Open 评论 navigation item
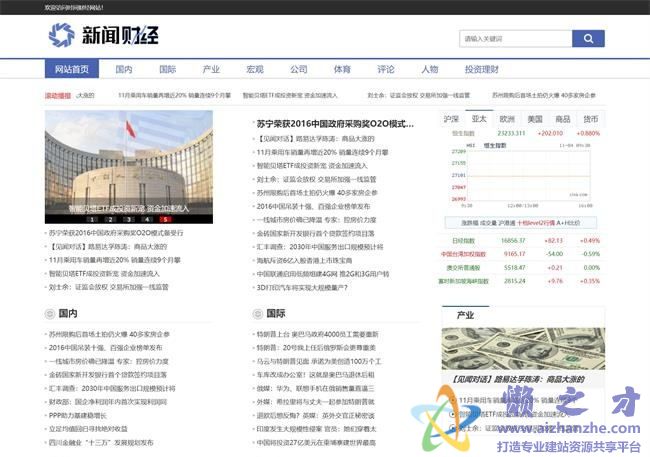 (386, 69)
